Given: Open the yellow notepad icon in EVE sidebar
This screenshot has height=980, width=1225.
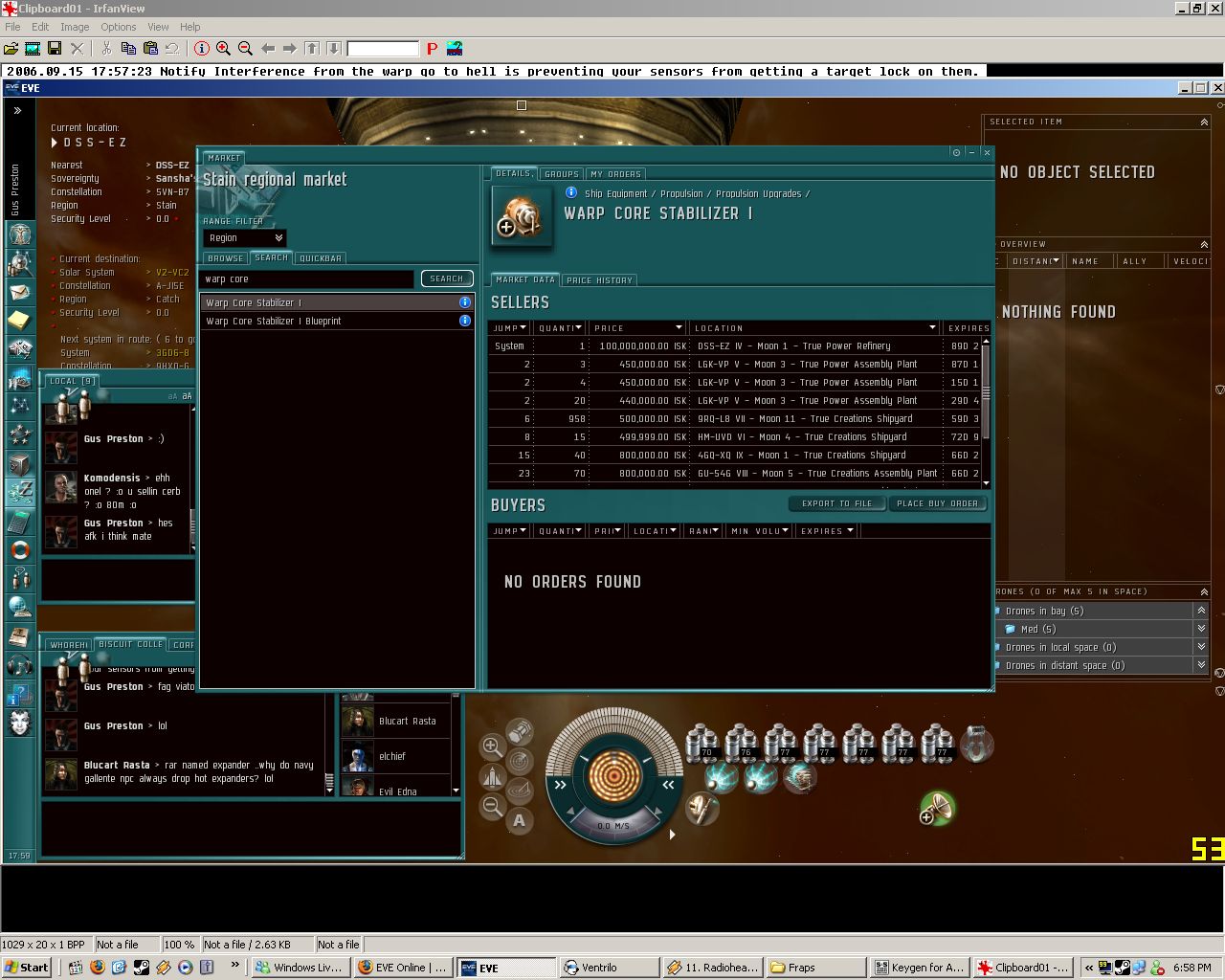Looking at the screenshot, I should [20, 321].
